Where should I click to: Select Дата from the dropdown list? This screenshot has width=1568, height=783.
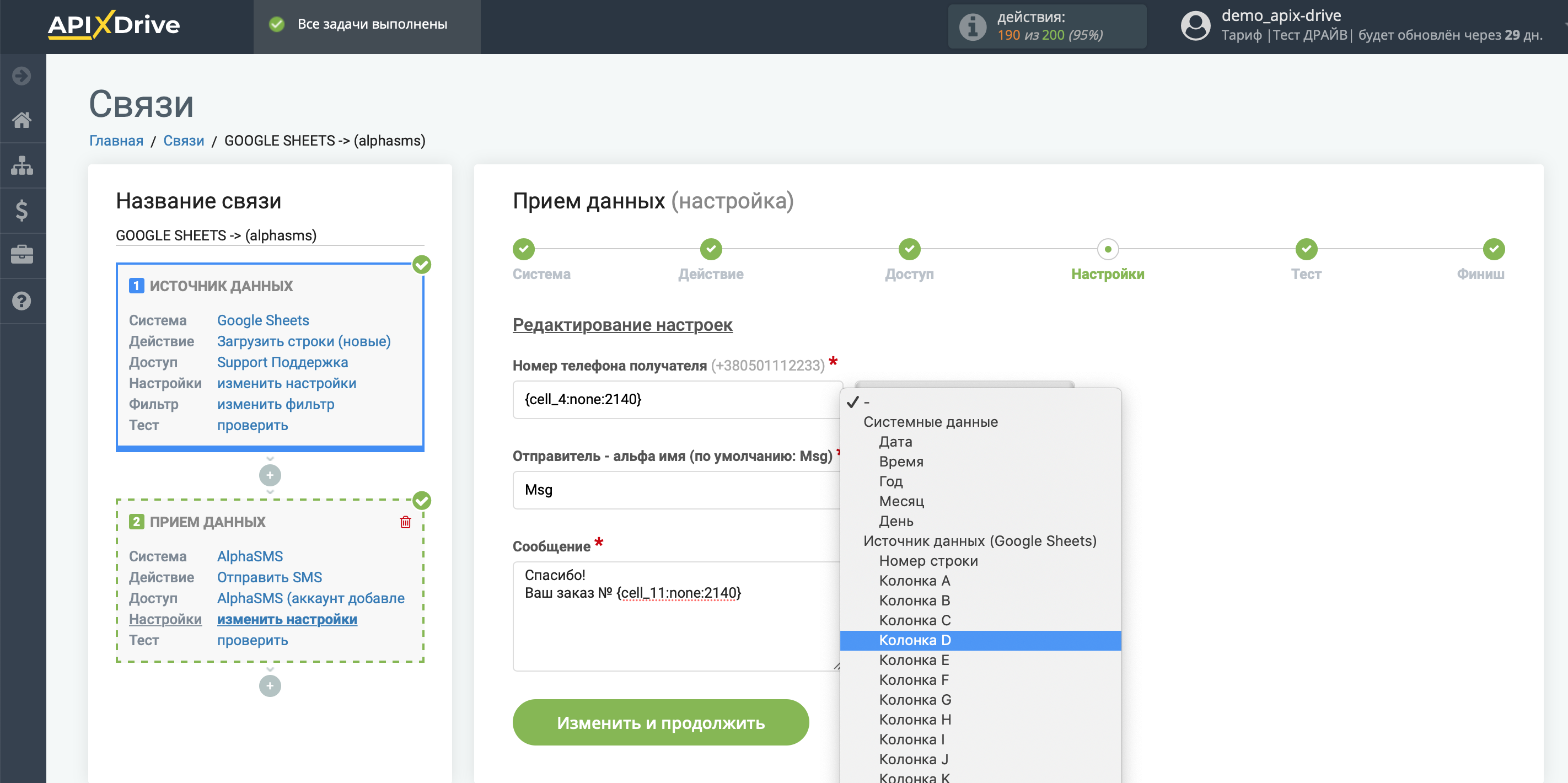pos(981,442)
